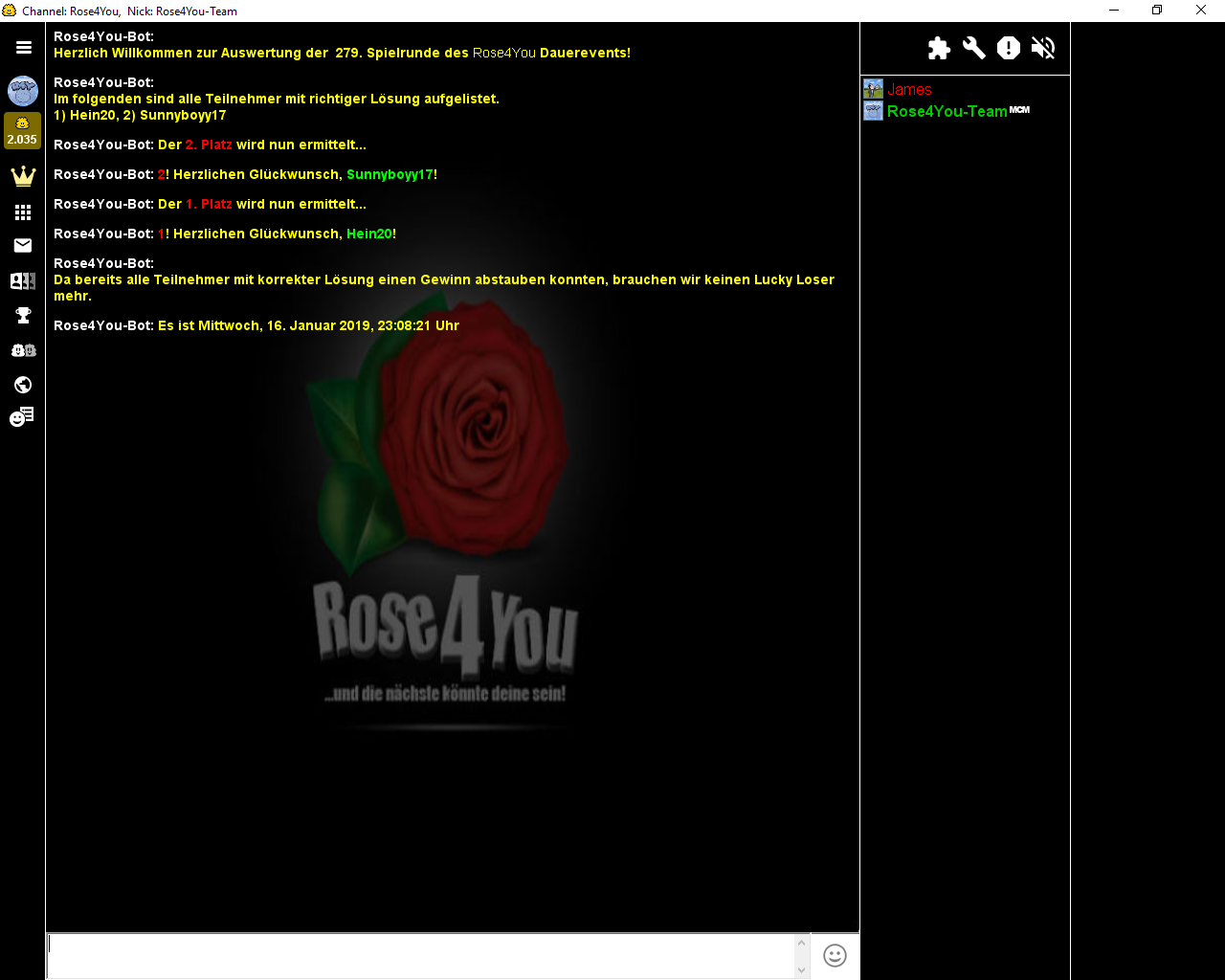This screenshot has height=980, width=1225.
Task: Open the hamburger menu in the sidebar
Action: pos(24,47)
